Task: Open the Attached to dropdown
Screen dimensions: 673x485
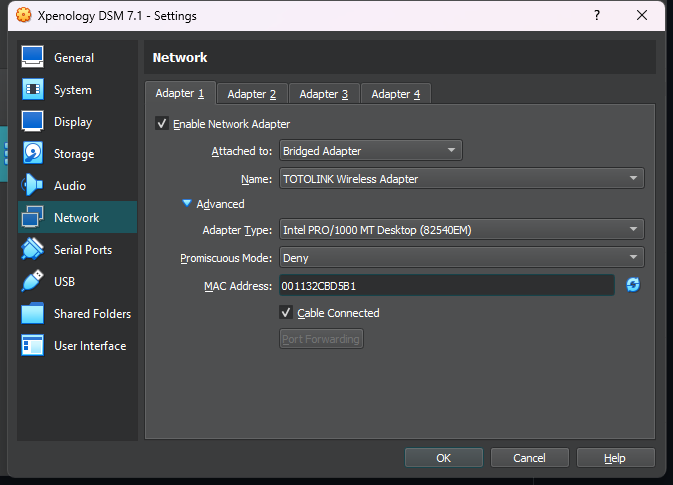Action: point(371,151)
